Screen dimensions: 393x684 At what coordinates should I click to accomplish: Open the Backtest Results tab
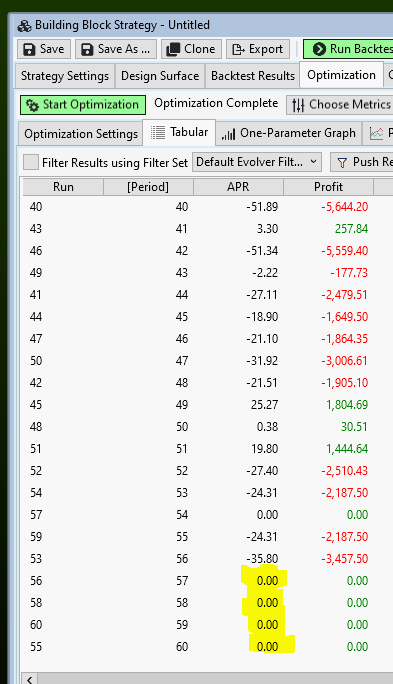[x=253, y=76]
